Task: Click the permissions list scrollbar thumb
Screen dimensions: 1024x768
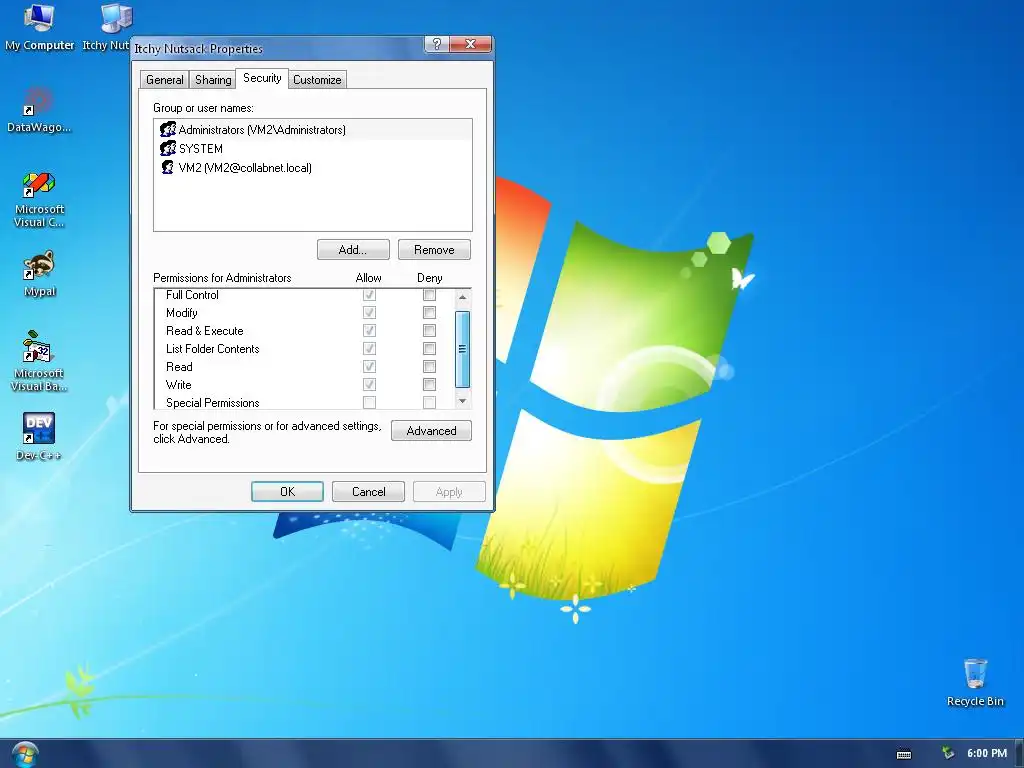Action: click(462, 349)
